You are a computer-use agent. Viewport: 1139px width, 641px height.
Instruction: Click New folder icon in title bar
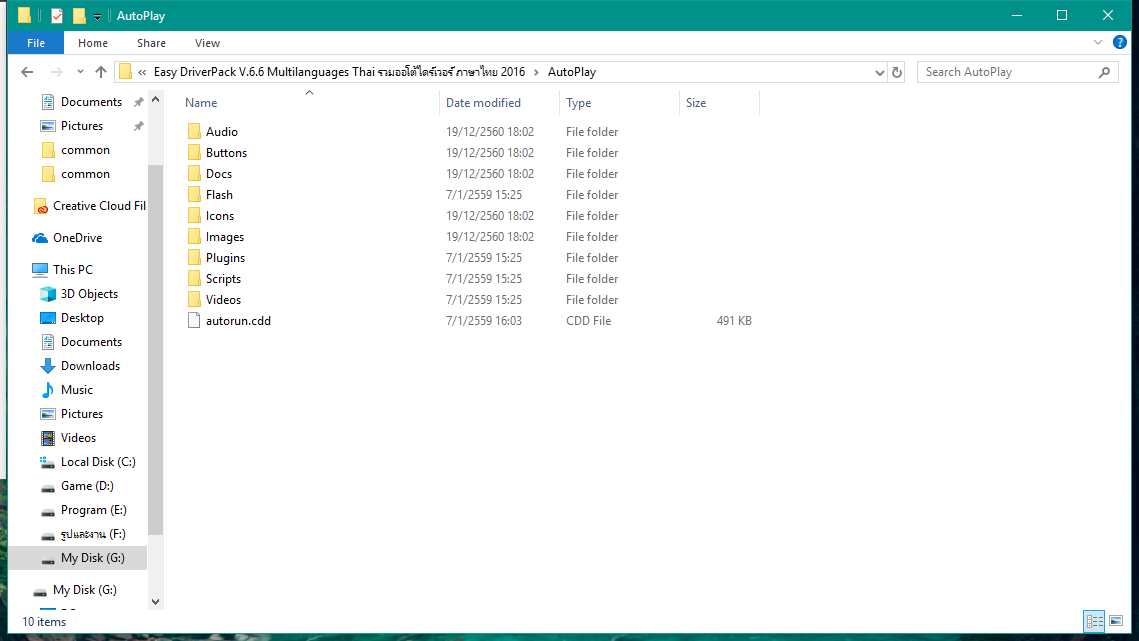tap(79, 15)
